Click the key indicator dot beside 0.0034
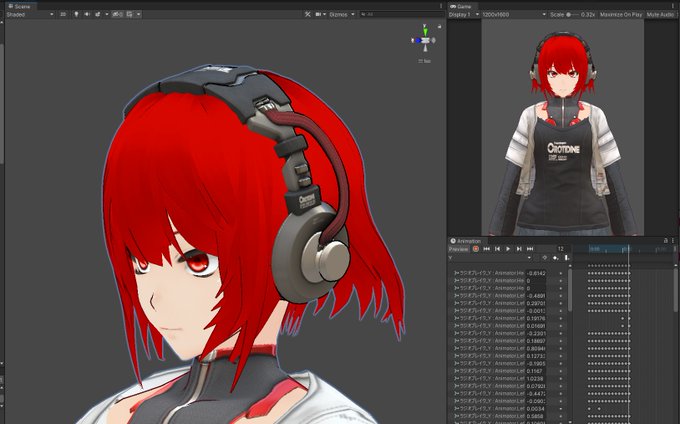The width and height of the screenshot is (680, 424). (x=561, y=409)
